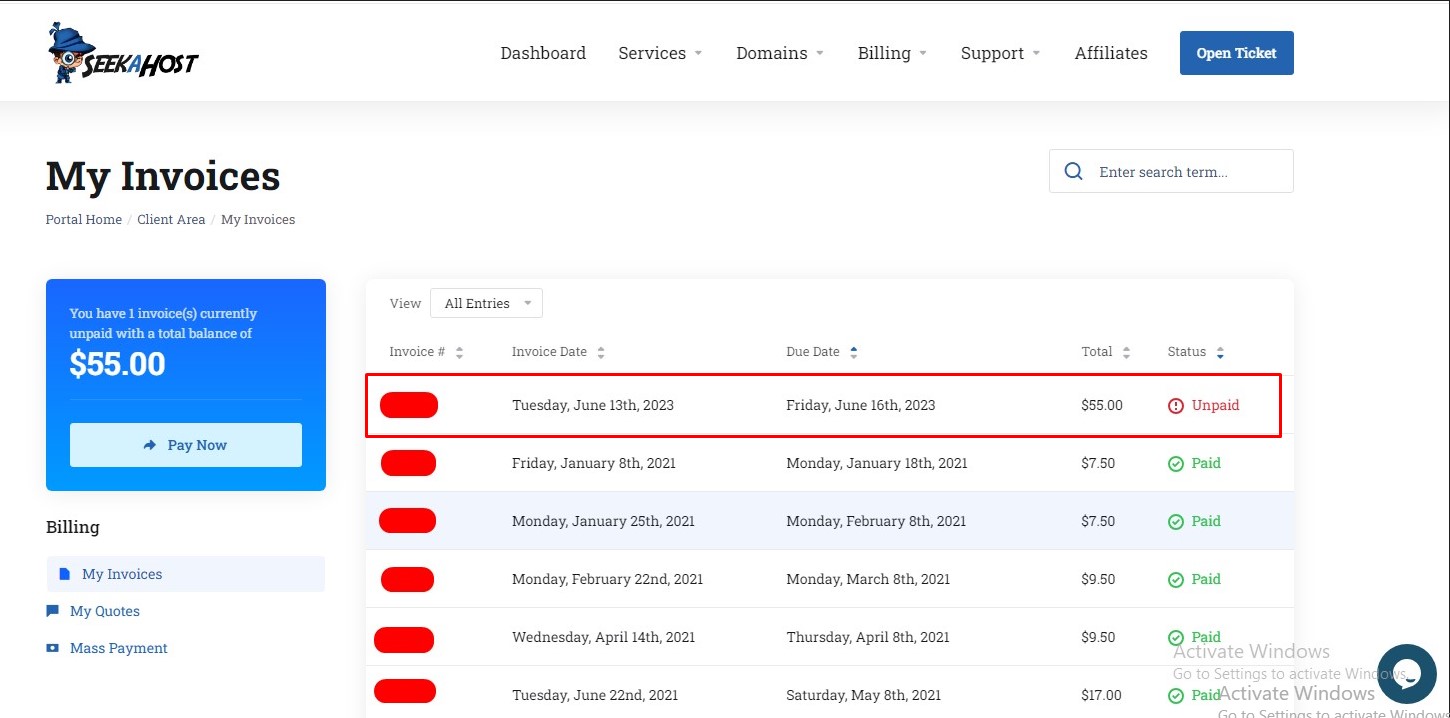Sort by Invoice # column arrows
Screen dimensions: 1450x718
[459, 352]
